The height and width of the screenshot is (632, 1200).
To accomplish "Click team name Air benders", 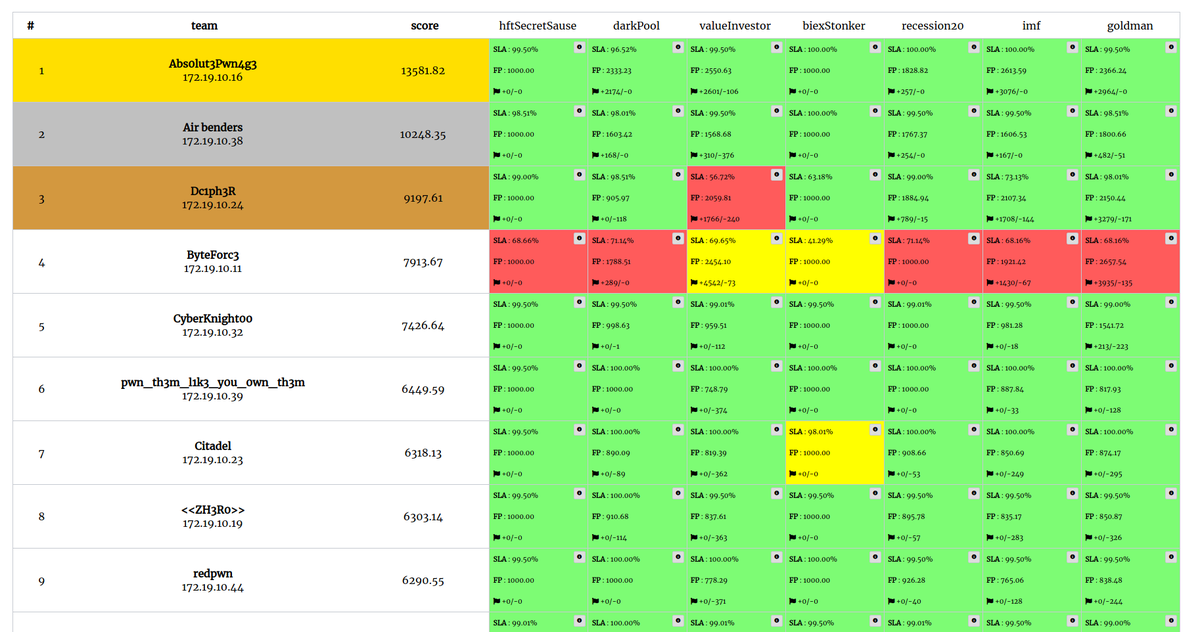I will (213, 128).
